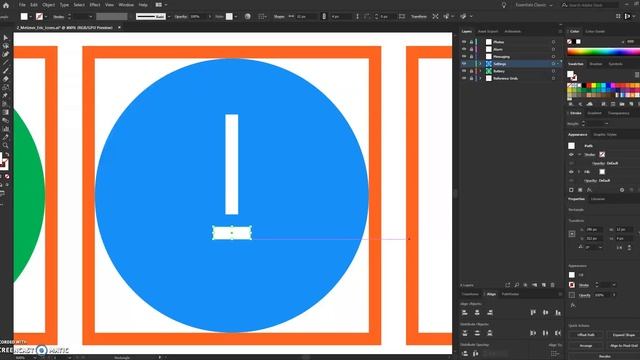Toggle Fill visibility in Appearance panel
This screenshot has width=640, height=360.
(x=571, y=172)
